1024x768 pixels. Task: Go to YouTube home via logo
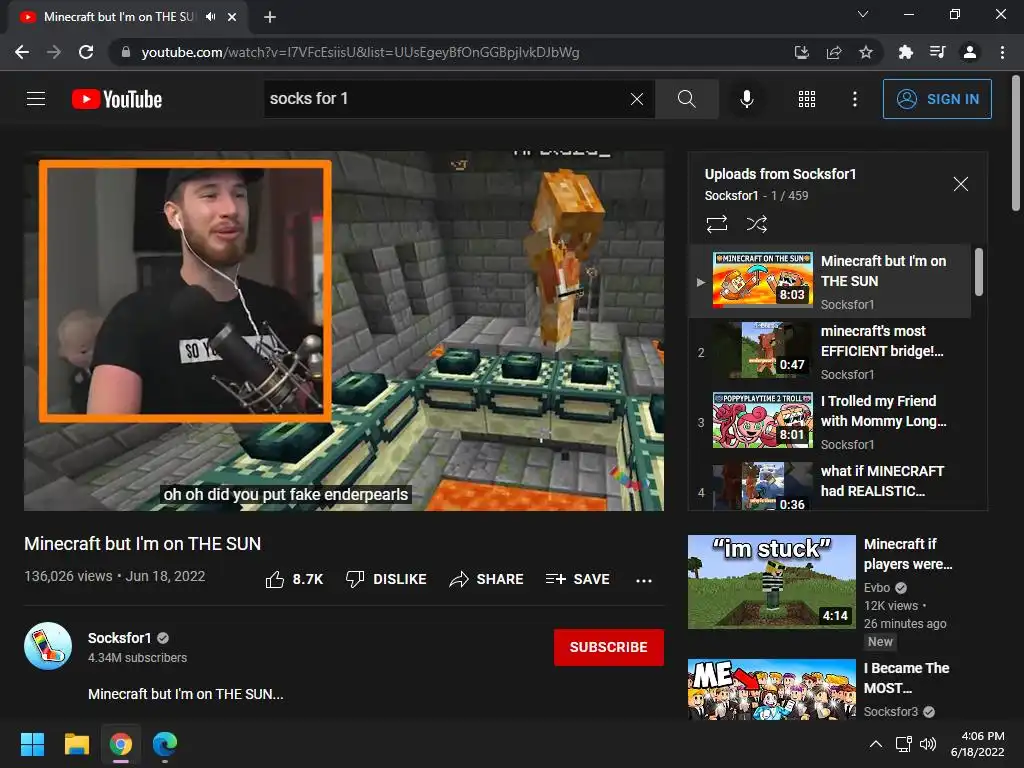coord(117,99)
